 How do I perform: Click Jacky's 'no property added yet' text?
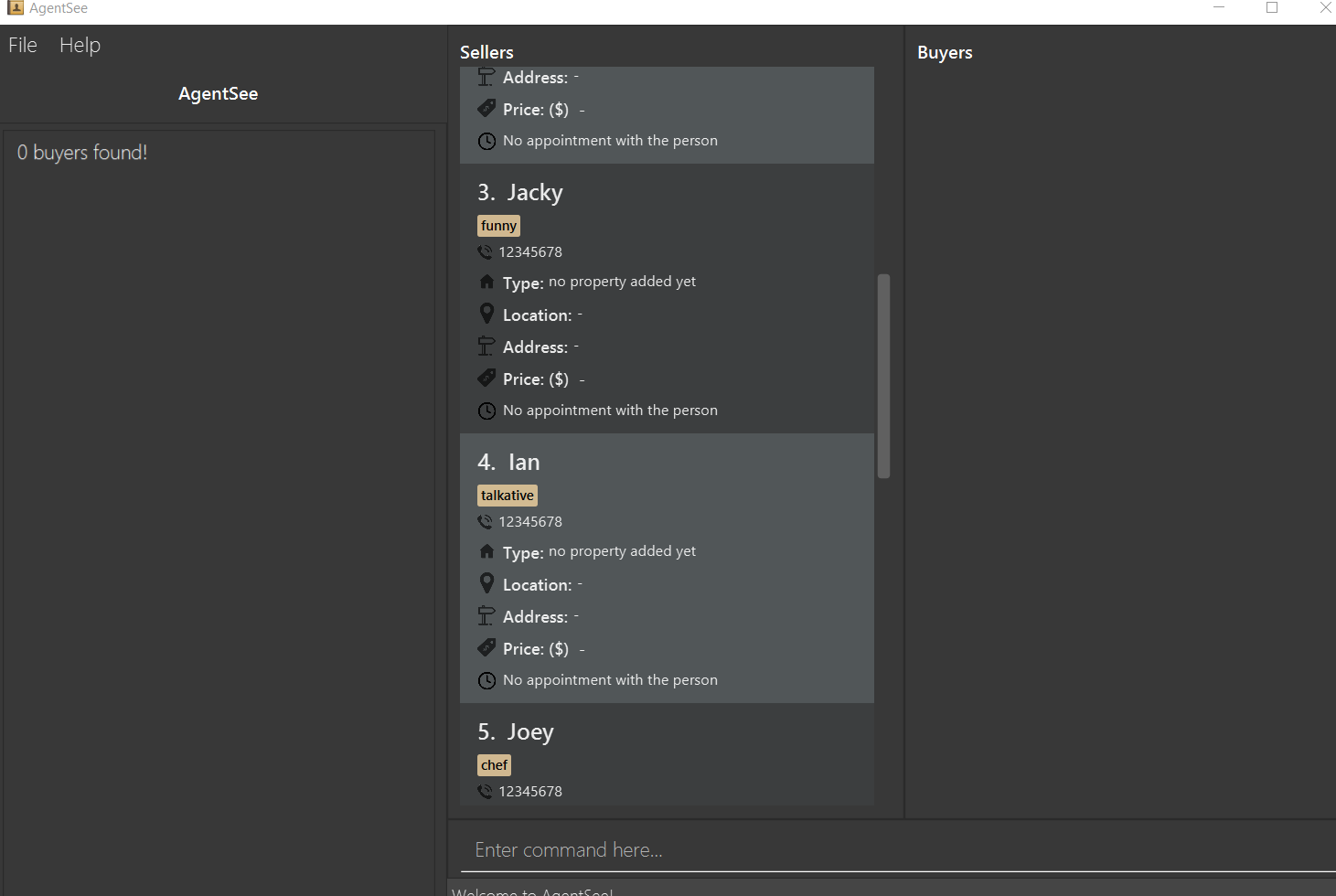pos(622,282)
